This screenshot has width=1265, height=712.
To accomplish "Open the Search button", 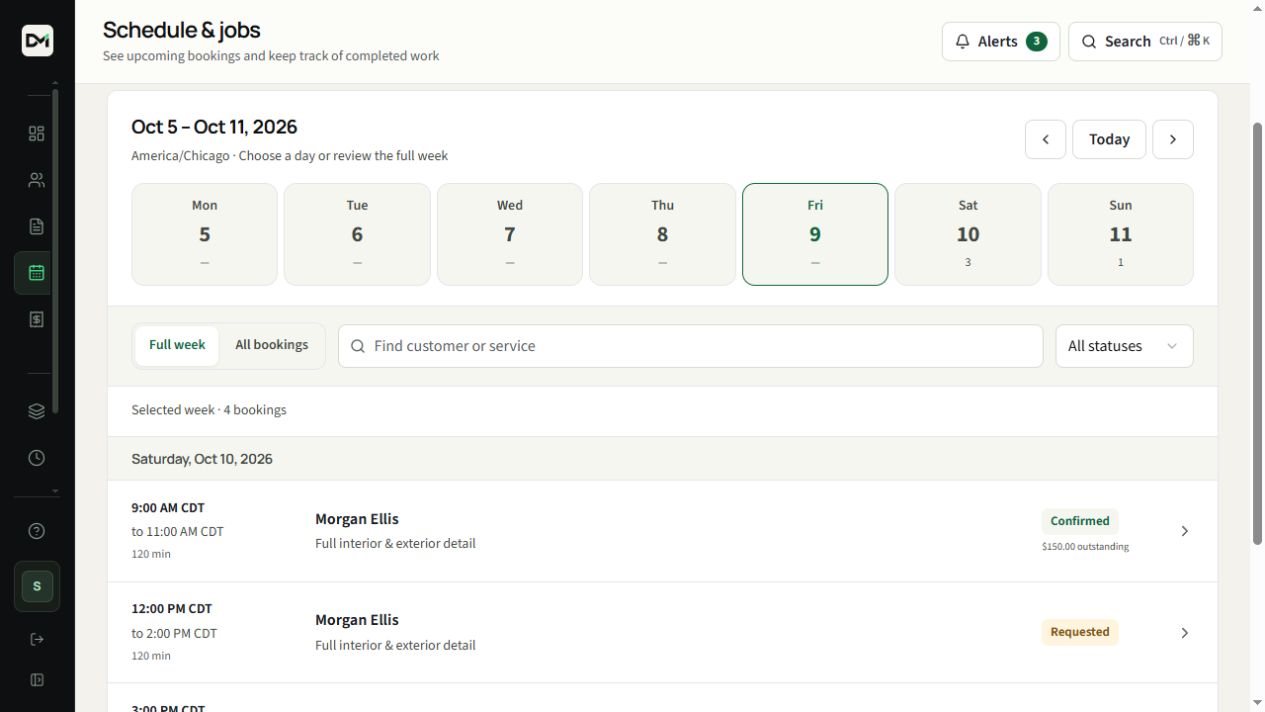I will (1145, 41).
